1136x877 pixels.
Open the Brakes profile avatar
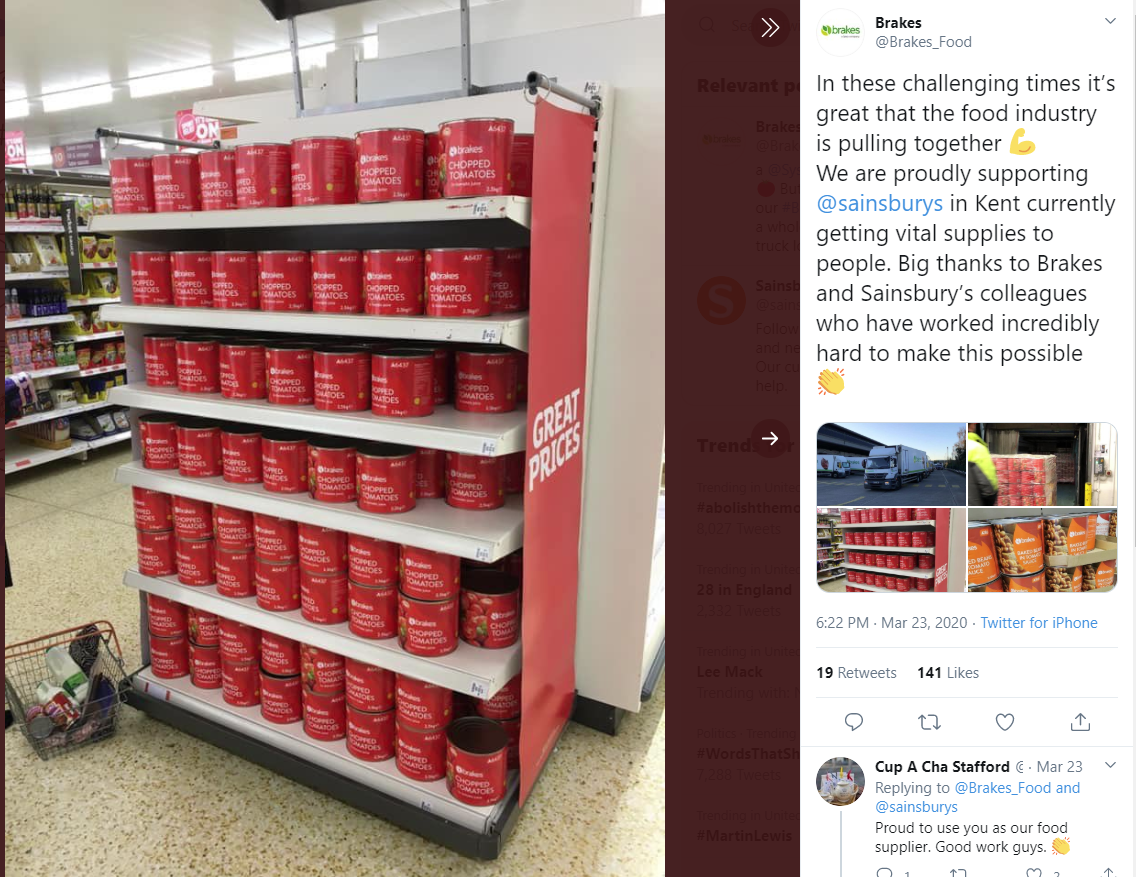click(x=840, y=32)
